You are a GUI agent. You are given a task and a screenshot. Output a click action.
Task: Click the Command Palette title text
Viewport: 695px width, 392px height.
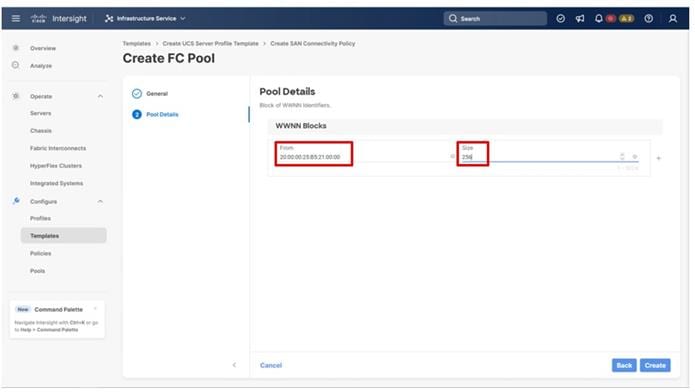[59, 310]
